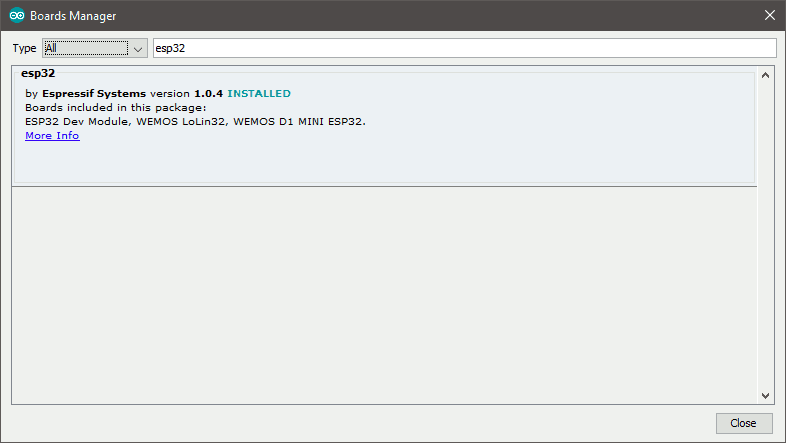The height and width of the screenshot is (443, 786).
Task: Click the INSTALLED status label
Action: coord(259,94)
